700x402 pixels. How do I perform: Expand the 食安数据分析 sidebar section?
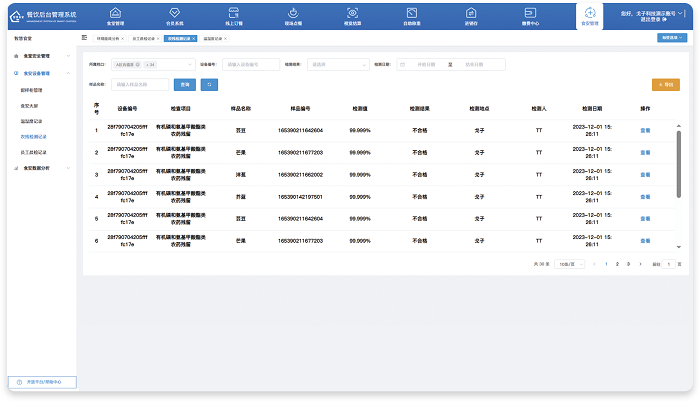click(40, 167)
